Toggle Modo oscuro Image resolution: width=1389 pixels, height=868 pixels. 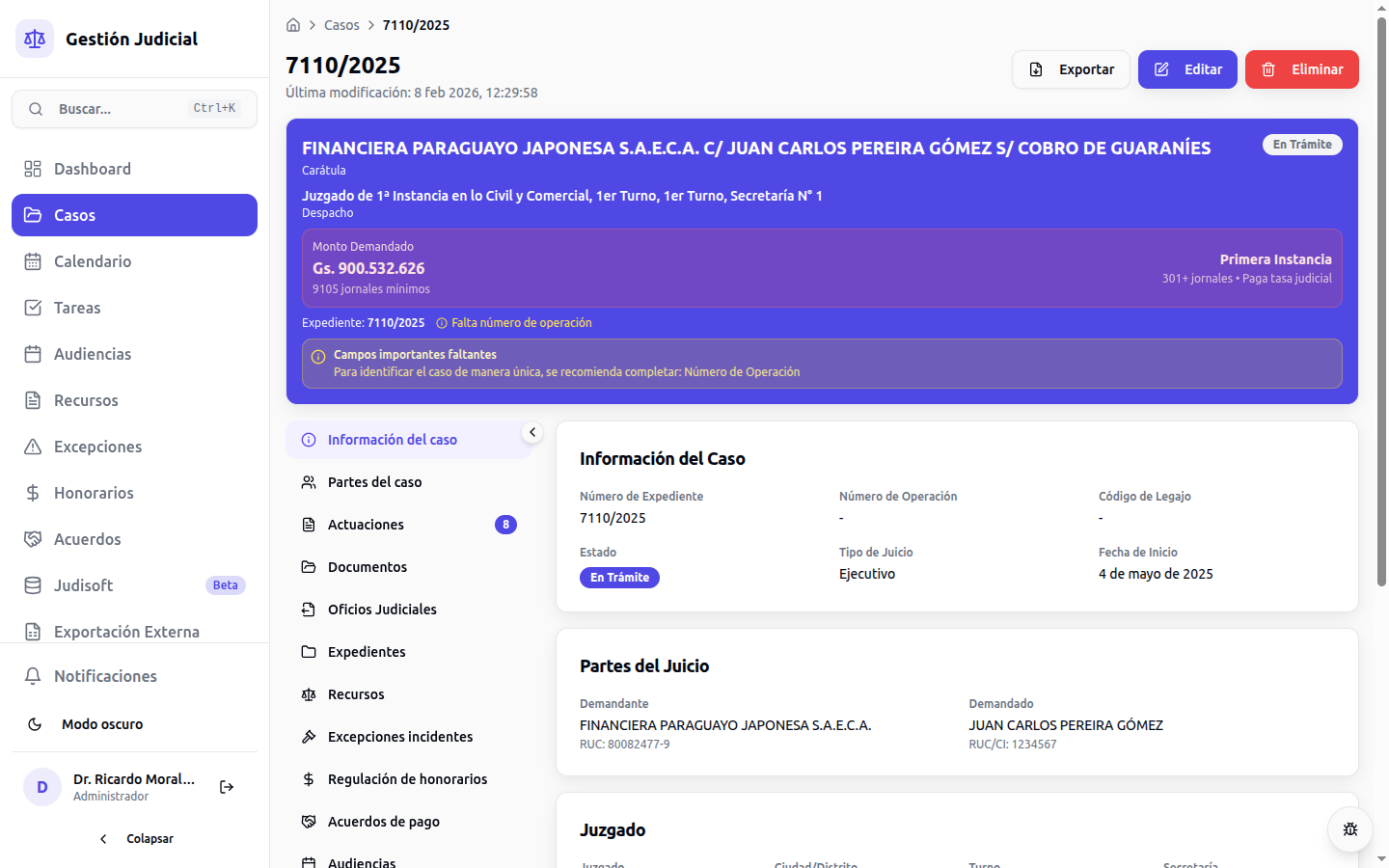(x=134, y=724)
